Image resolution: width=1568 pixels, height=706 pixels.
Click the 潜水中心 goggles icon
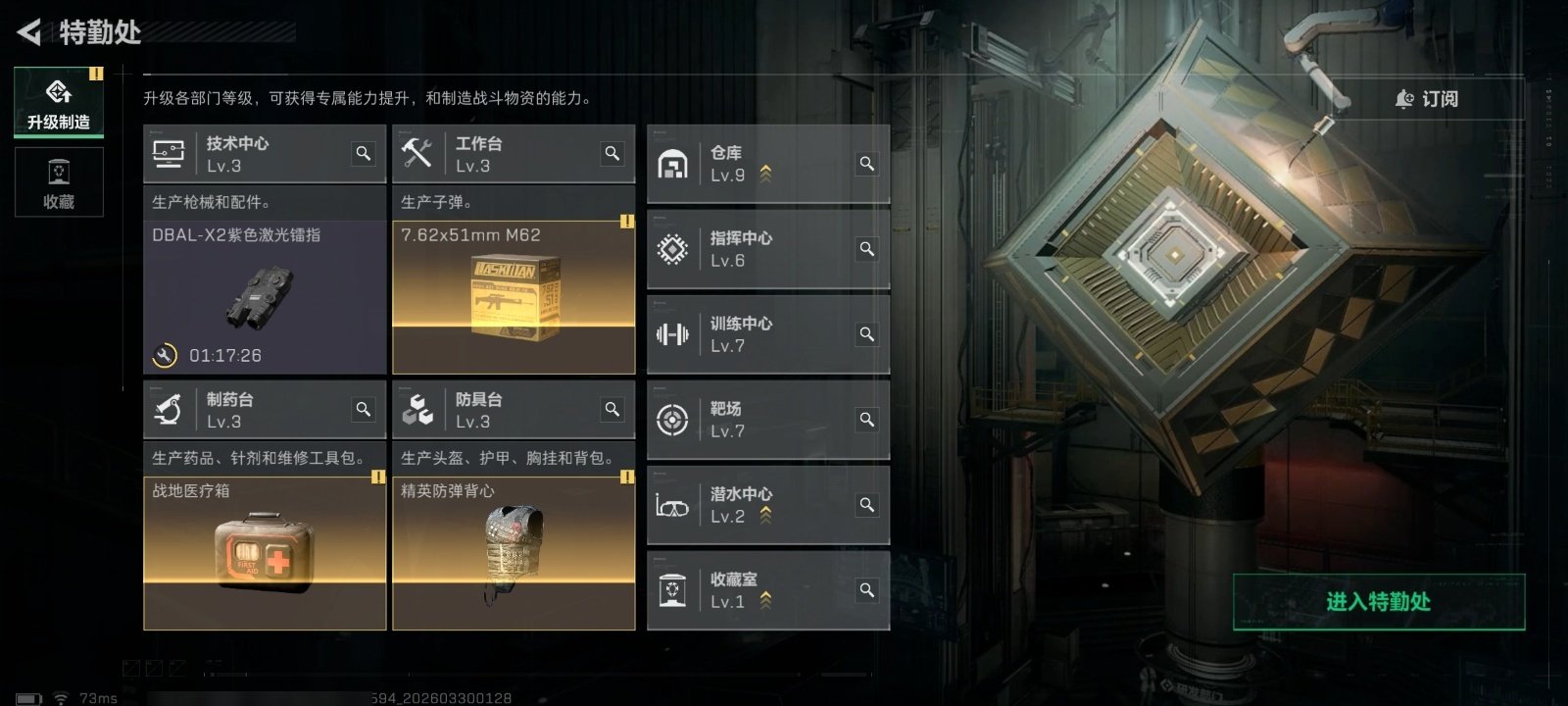672,506
